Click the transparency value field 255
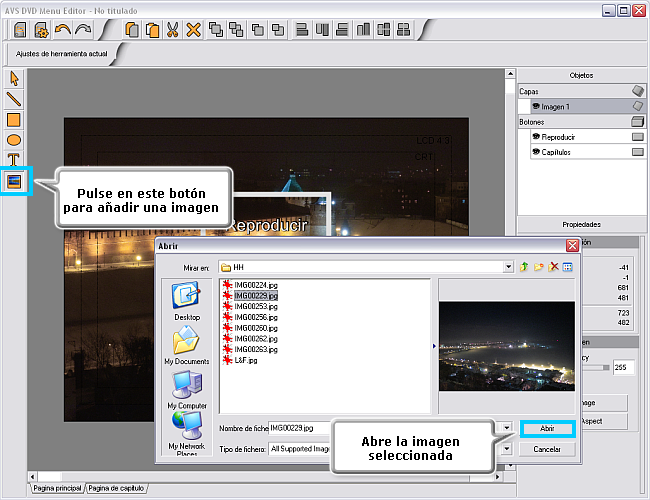 [x=623, y=367]
